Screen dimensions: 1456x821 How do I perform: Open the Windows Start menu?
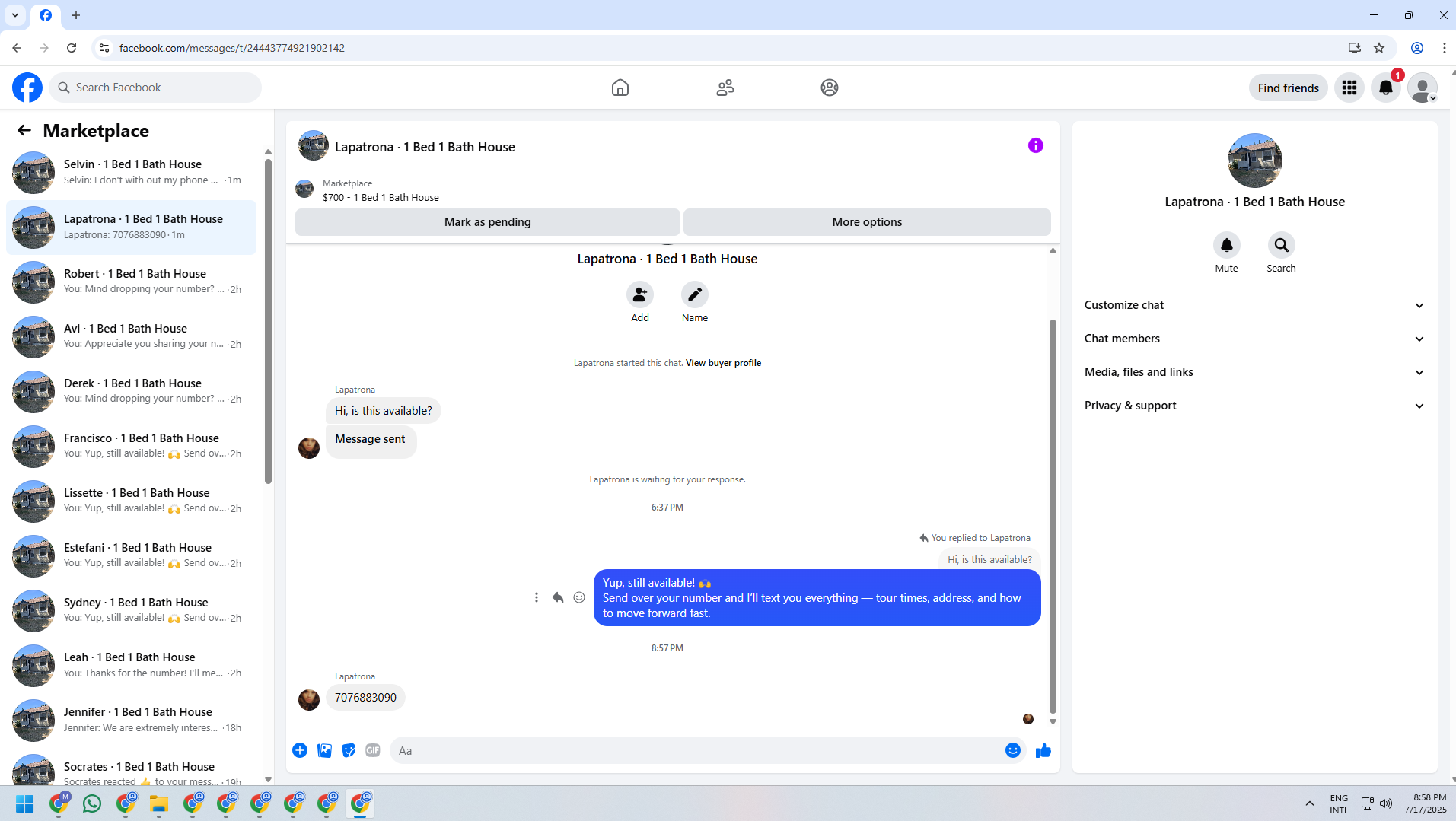25,803
